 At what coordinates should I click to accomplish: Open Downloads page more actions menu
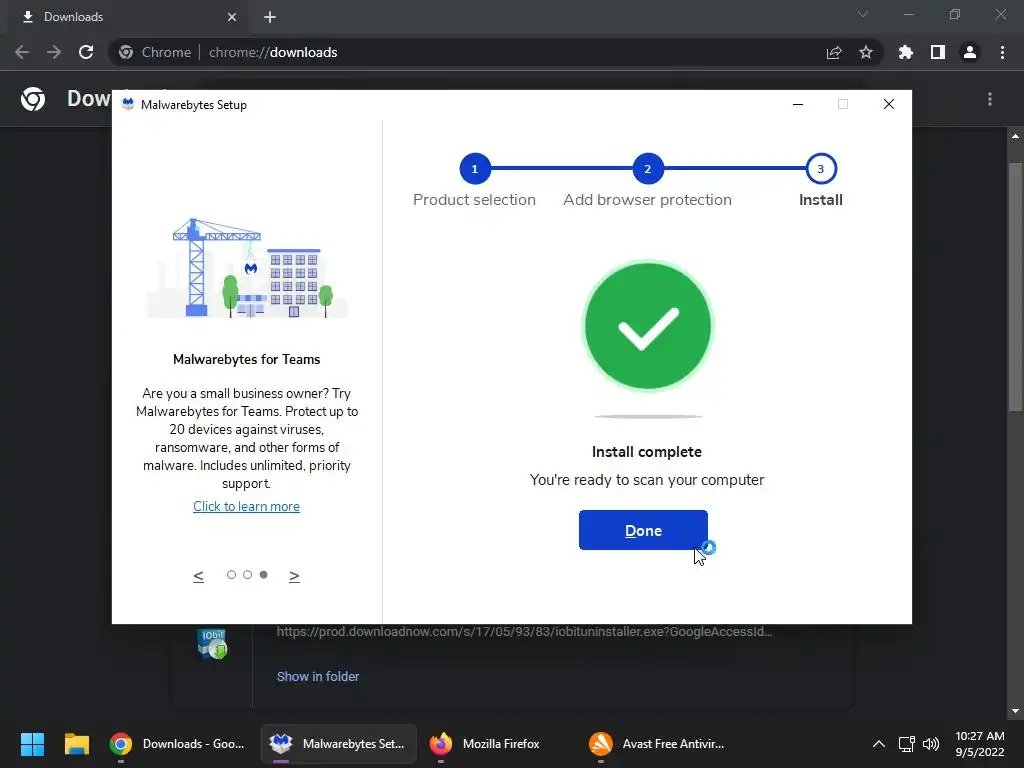click(x=990, y=99)
